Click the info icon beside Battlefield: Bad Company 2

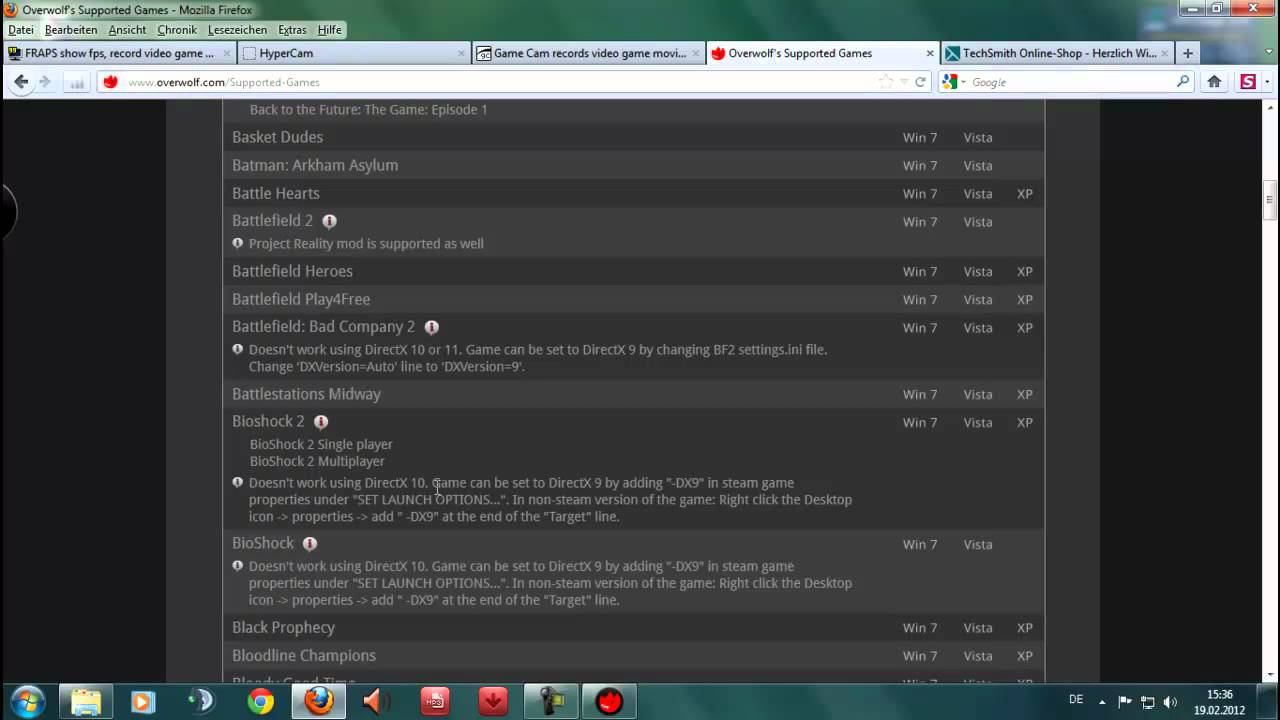click(431, 327)
